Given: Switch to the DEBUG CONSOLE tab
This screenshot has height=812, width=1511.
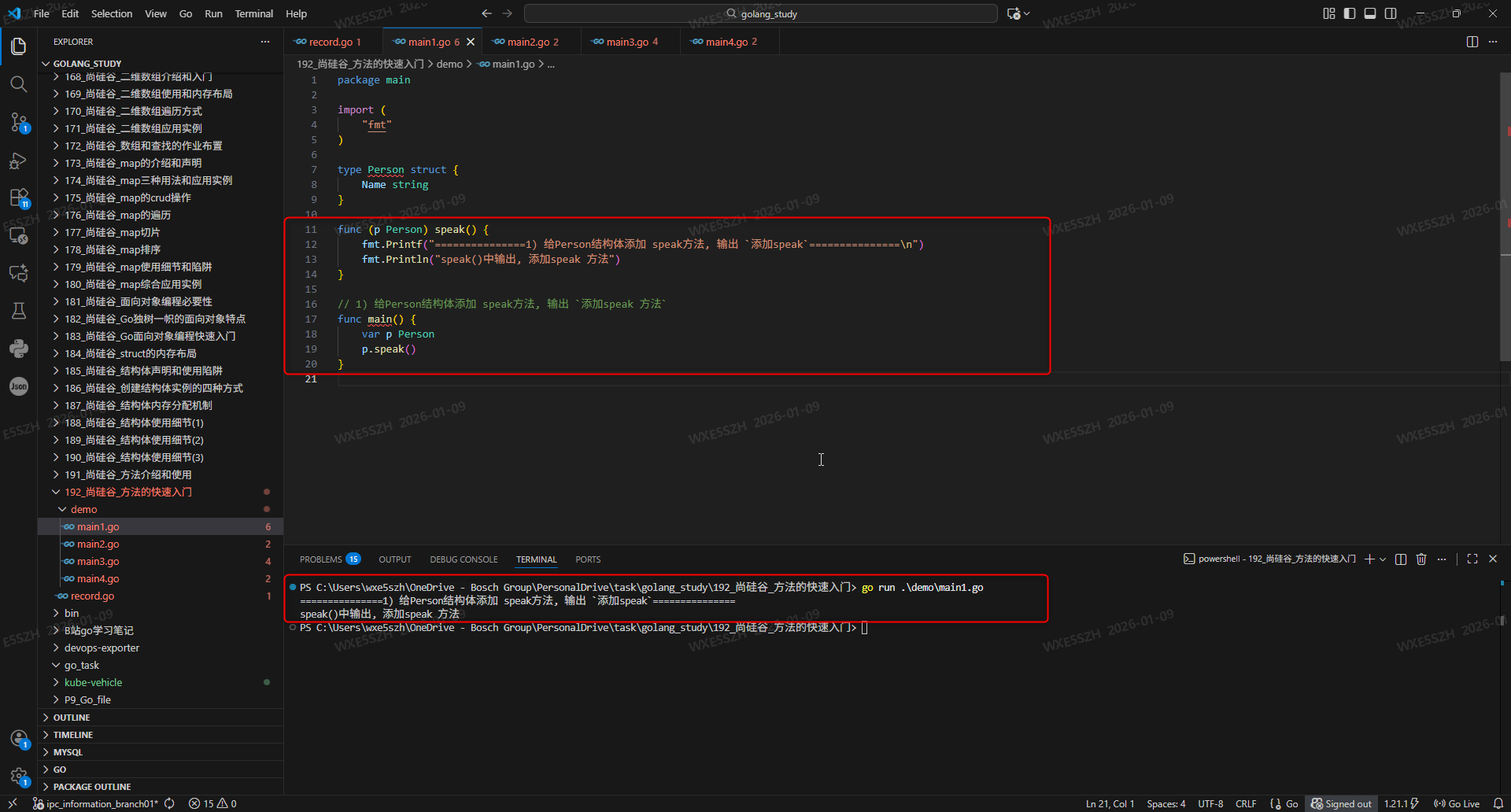Looking at the screenshot, I should (464, 559).
